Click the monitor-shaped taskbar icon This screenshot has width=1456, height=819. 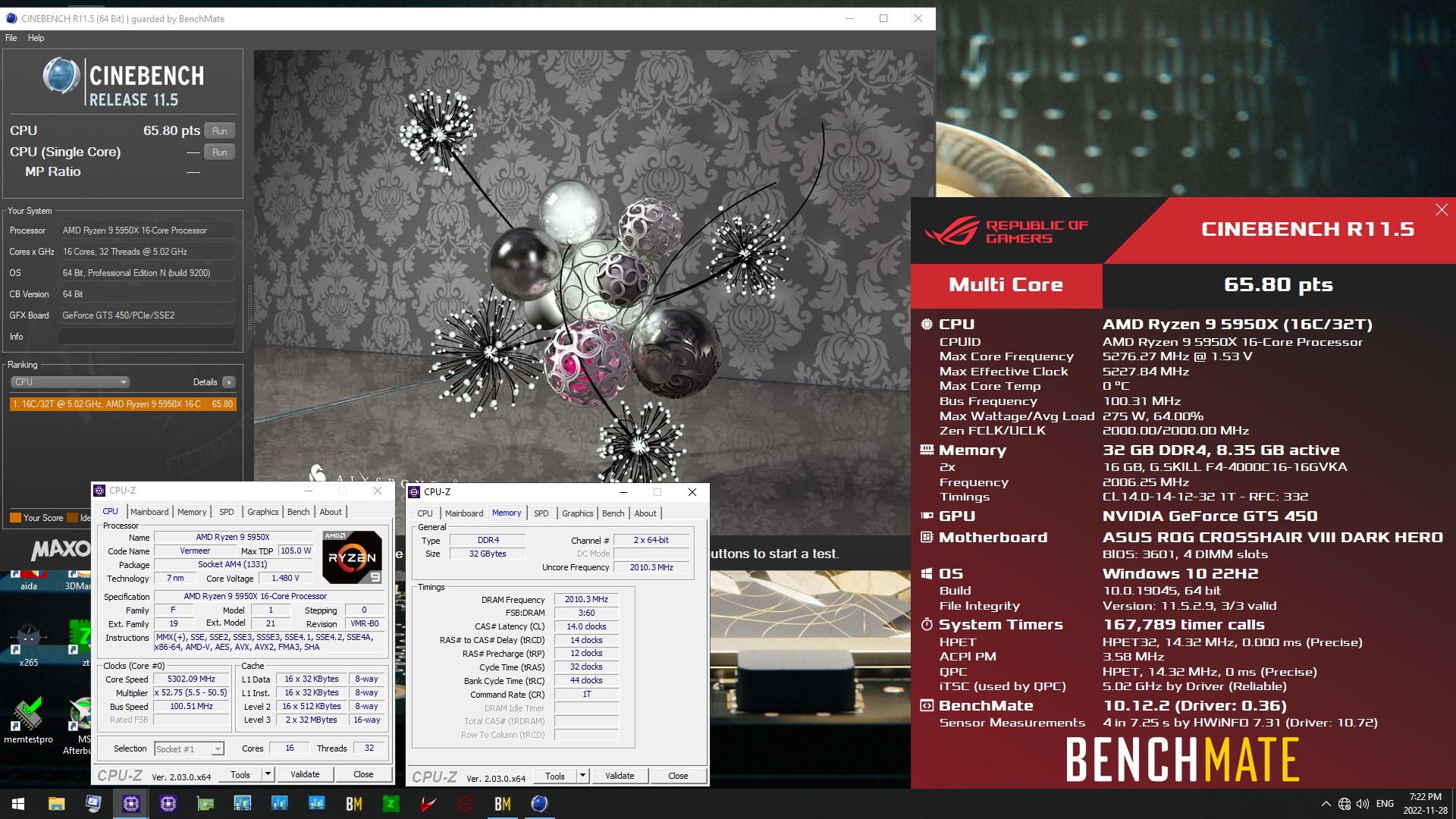coord(93,804)
